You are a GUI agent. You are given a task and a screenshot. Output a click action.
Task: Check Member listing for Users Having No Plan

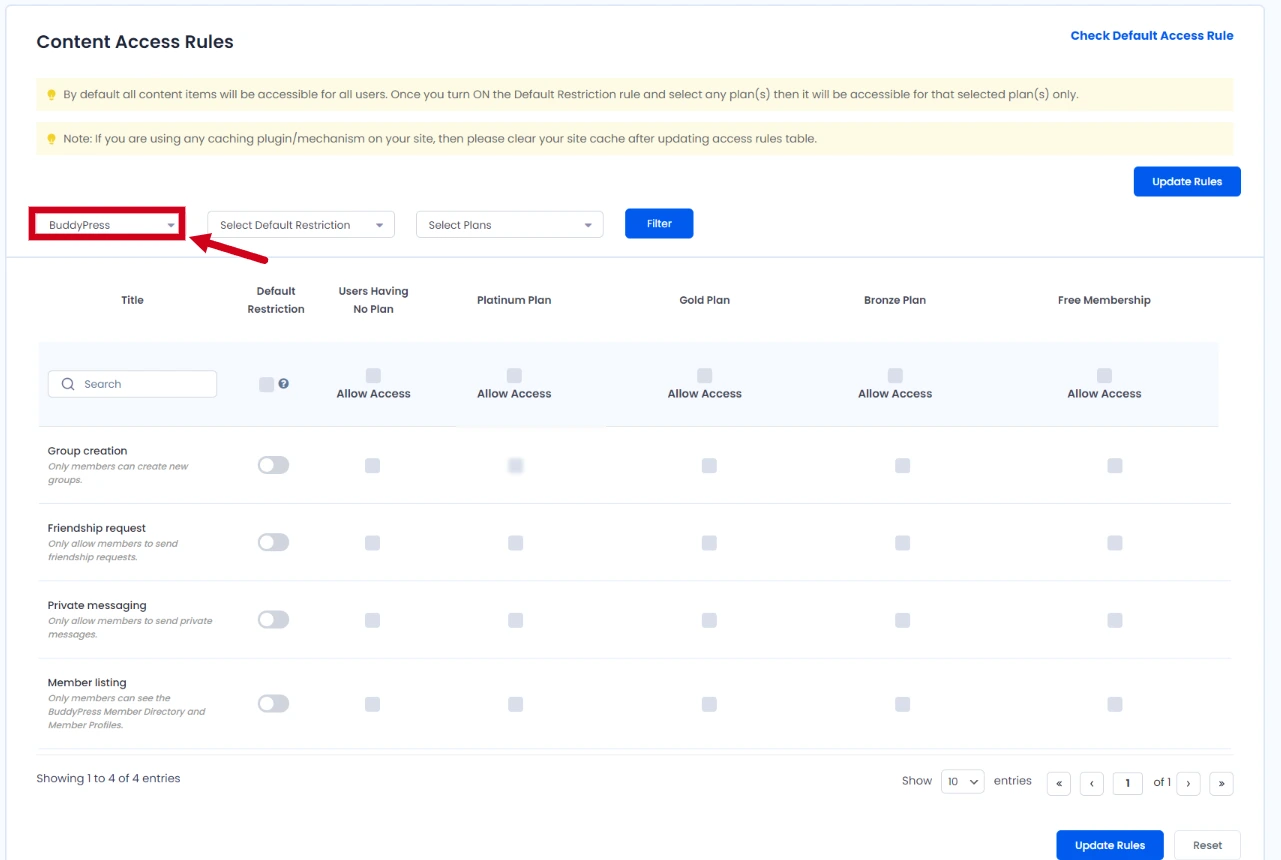[x=372, y=704]
